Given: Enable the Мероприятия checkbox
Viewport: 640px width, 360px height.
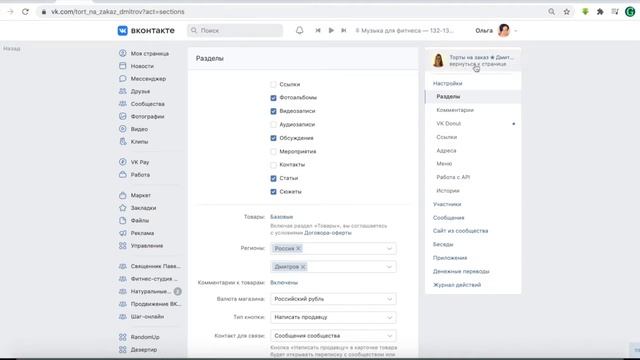Looking at the screenshot, I should (x=273, y=152).
